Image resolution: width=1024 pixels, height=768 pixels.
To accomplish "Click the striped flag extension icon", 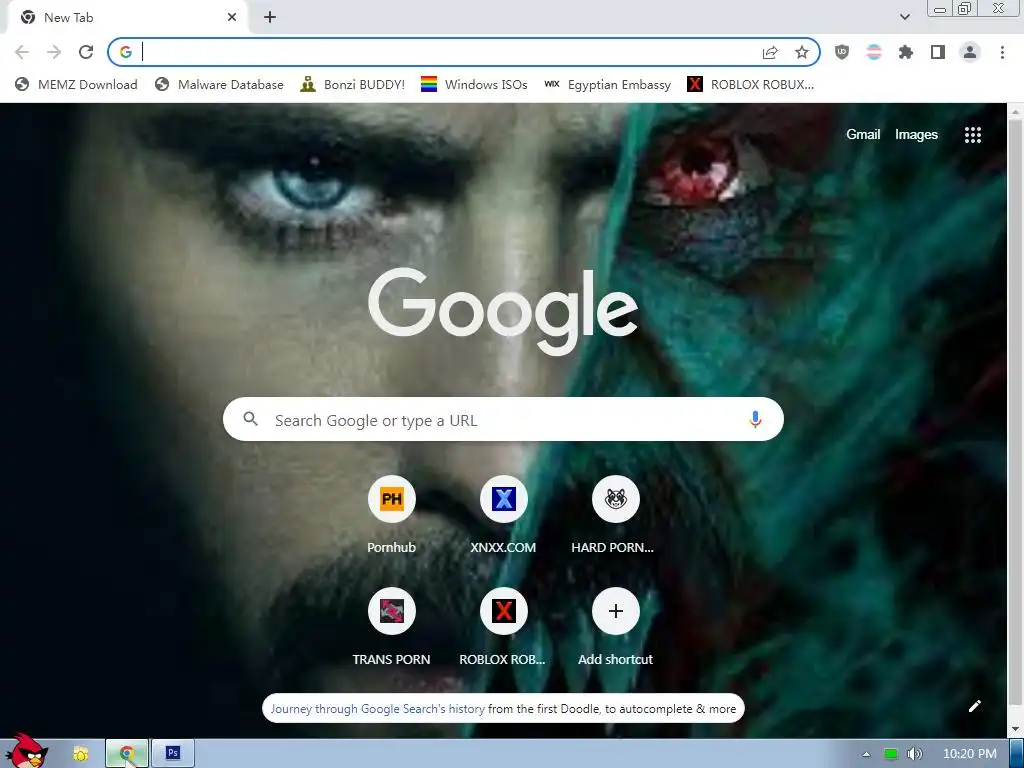I will [x=874, y=52].
